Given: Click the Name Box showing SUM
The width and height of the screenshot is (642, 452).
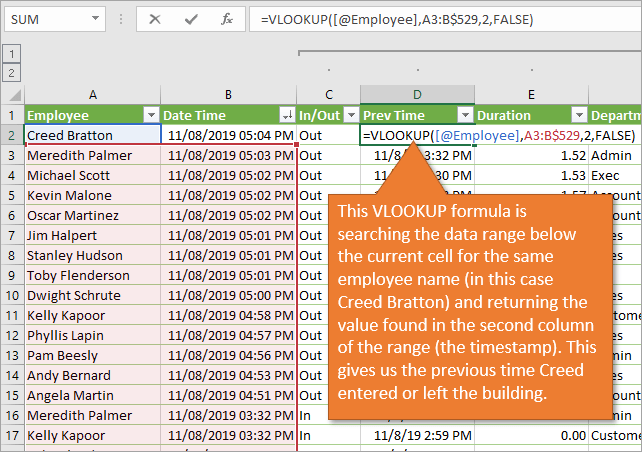Looking at the screenshot, I should [x=50, y=19].
